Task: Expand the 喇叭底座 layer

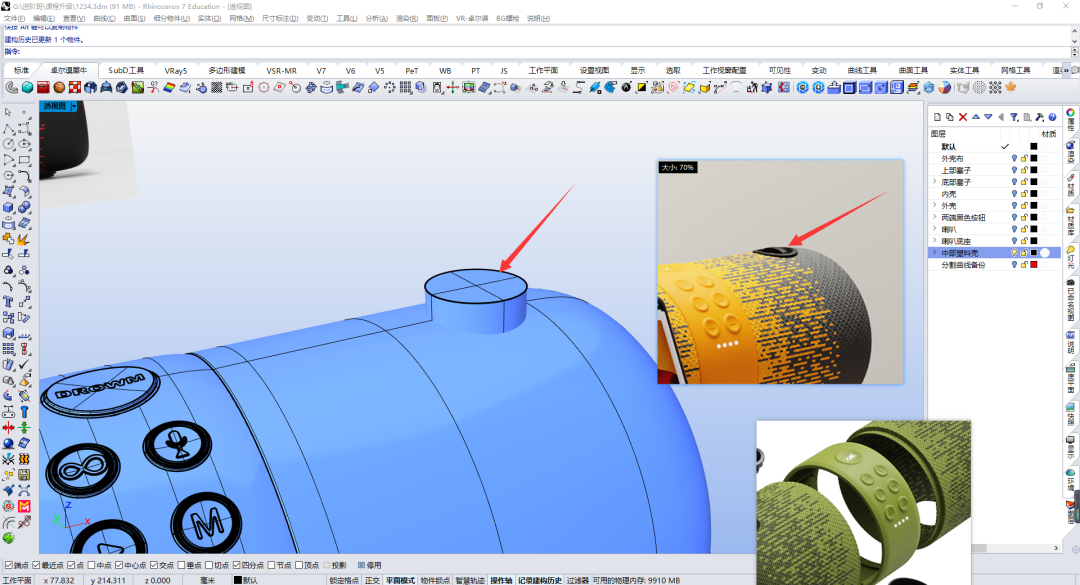Action: click(x=935, y=241)
